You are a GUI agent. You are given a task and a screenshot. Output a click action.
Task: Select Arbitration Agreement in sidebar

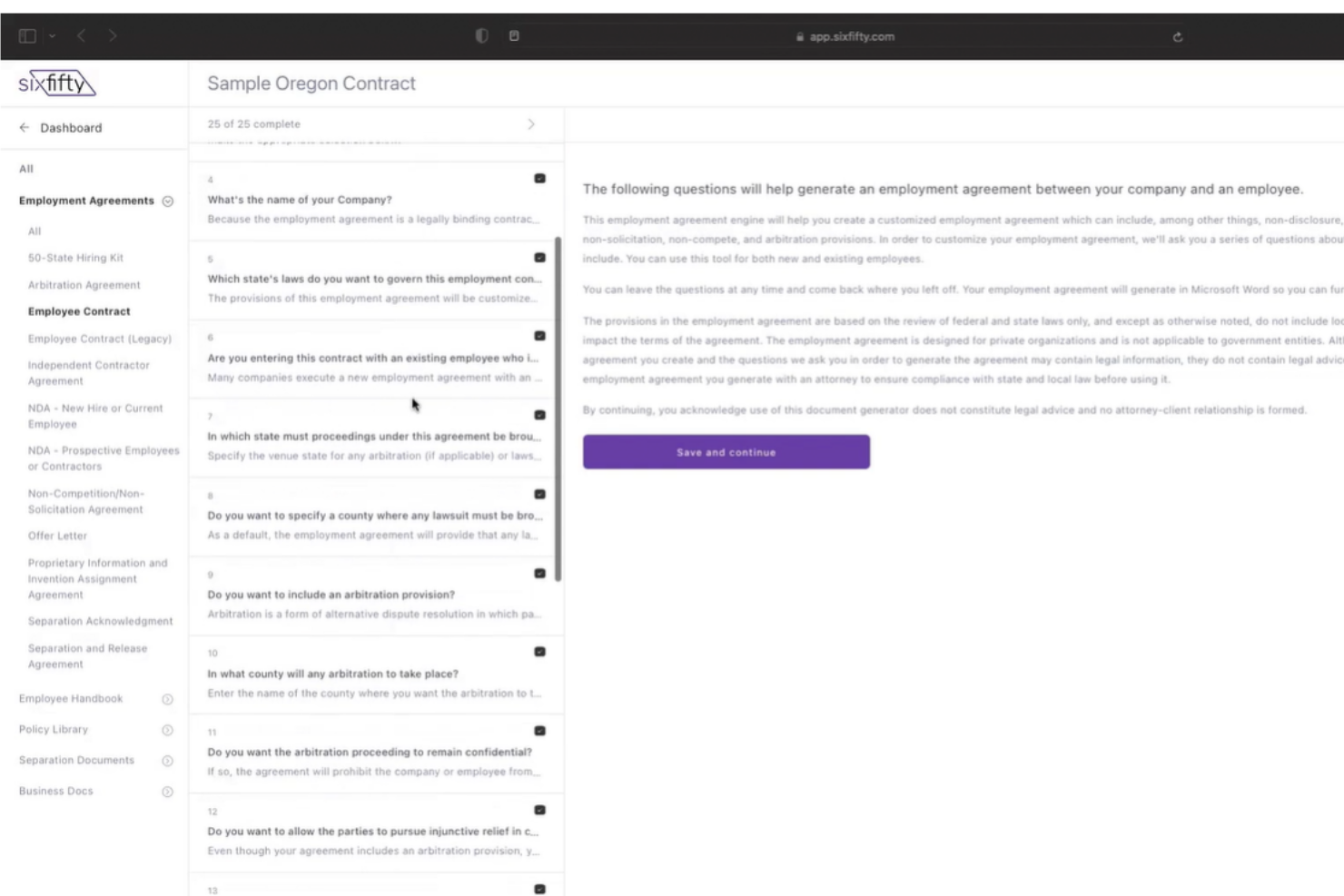click(x=84, y=285)
